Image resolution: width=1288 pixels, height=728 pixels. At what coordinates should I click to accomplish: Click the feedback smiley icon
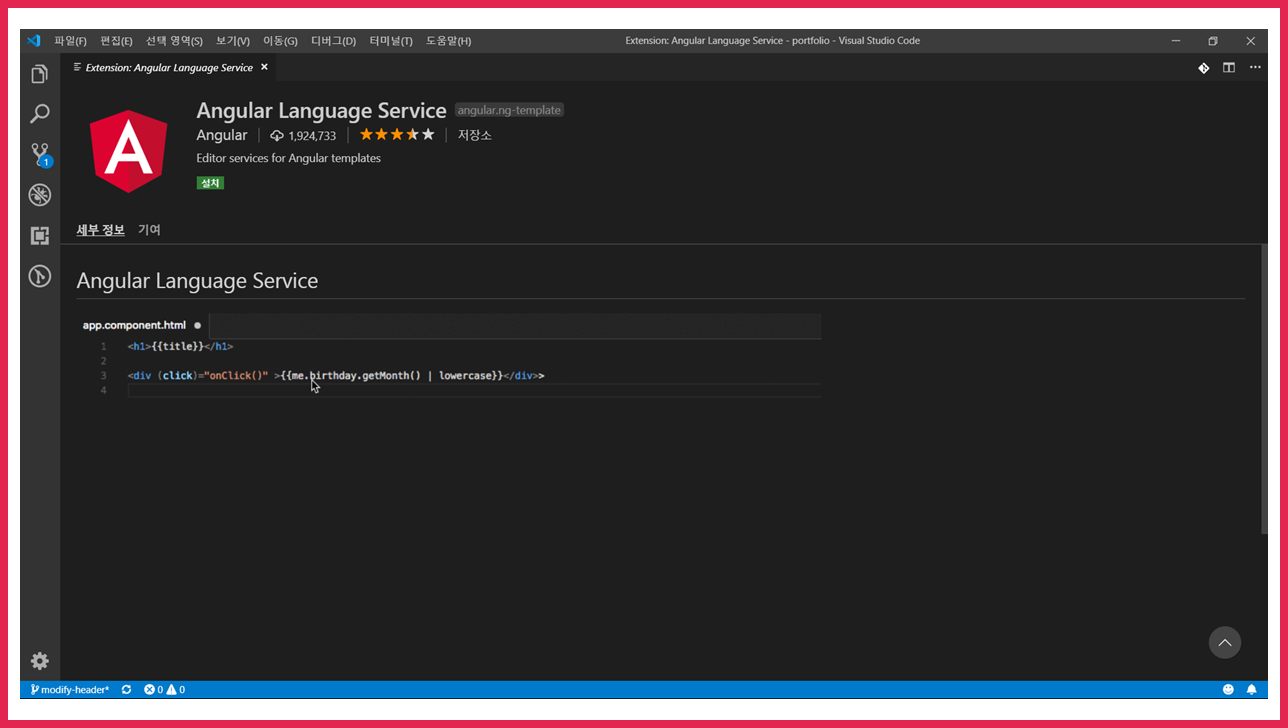click(1228, 690)
